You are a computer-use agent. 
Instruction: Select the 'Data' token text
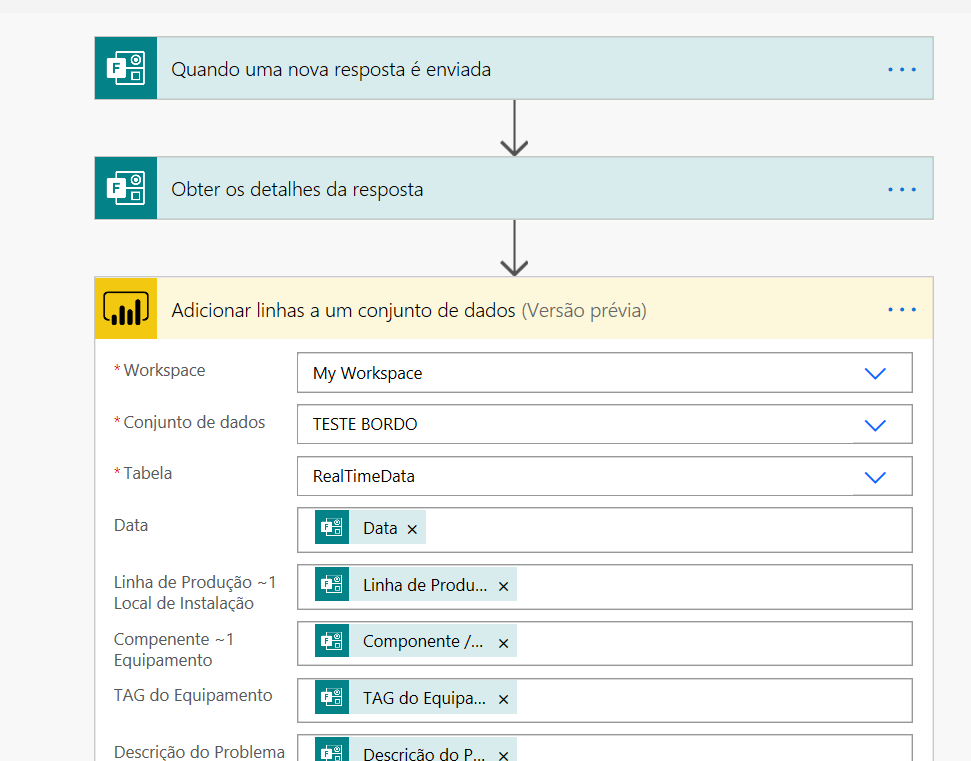(380, 528)
